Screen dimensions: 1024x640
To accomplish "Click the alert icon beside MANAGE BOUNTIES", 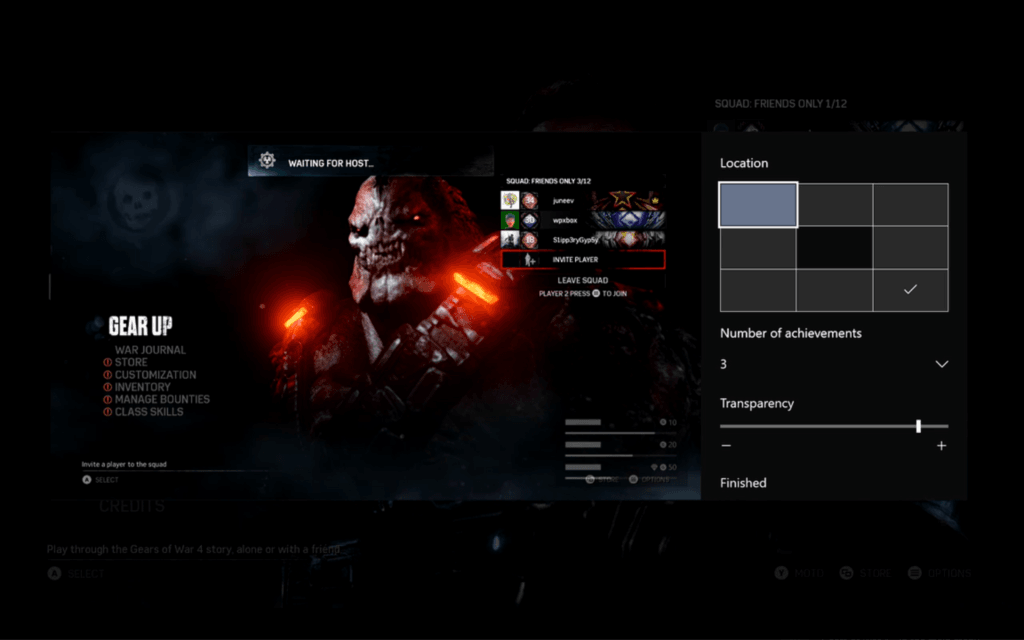I will pyautogui.click(x=107, y=400).
